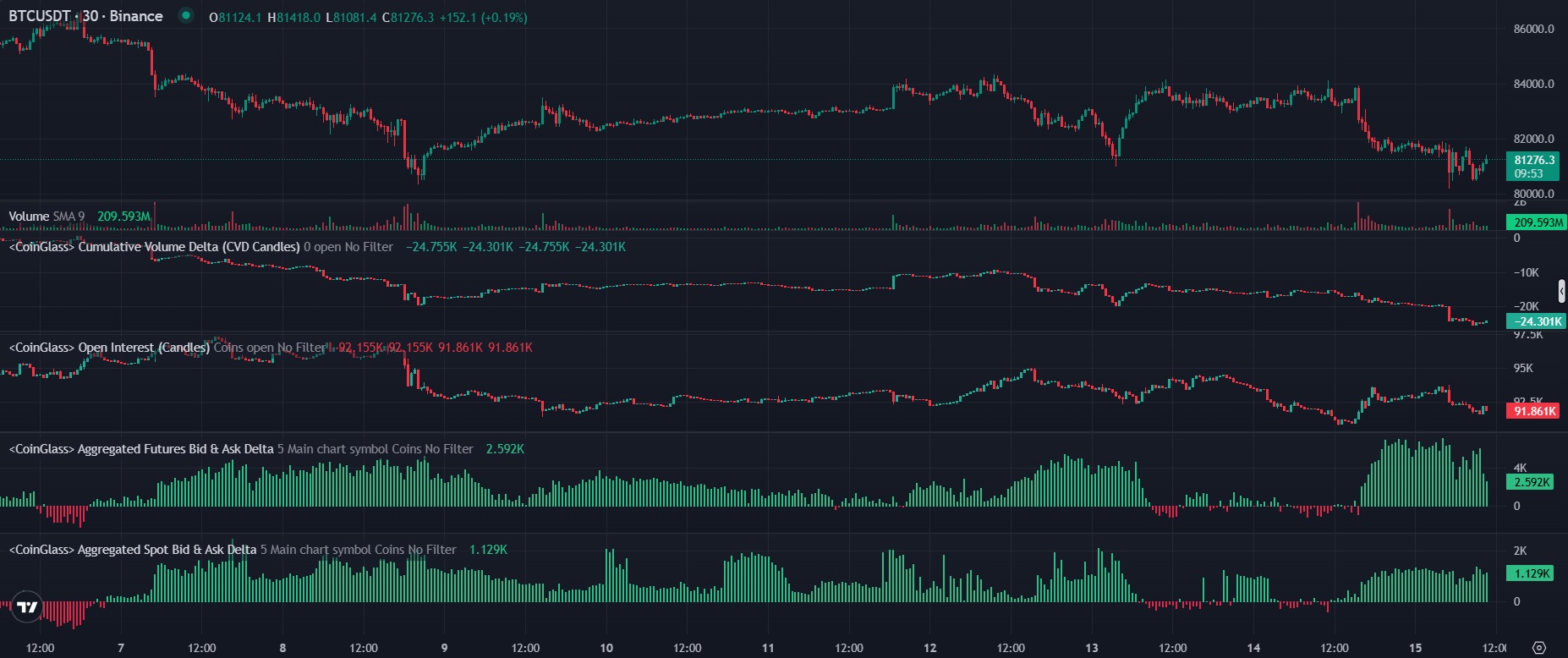
Task: Select the Volume SMA 9 indicator legend
Action: coord(47,217)
